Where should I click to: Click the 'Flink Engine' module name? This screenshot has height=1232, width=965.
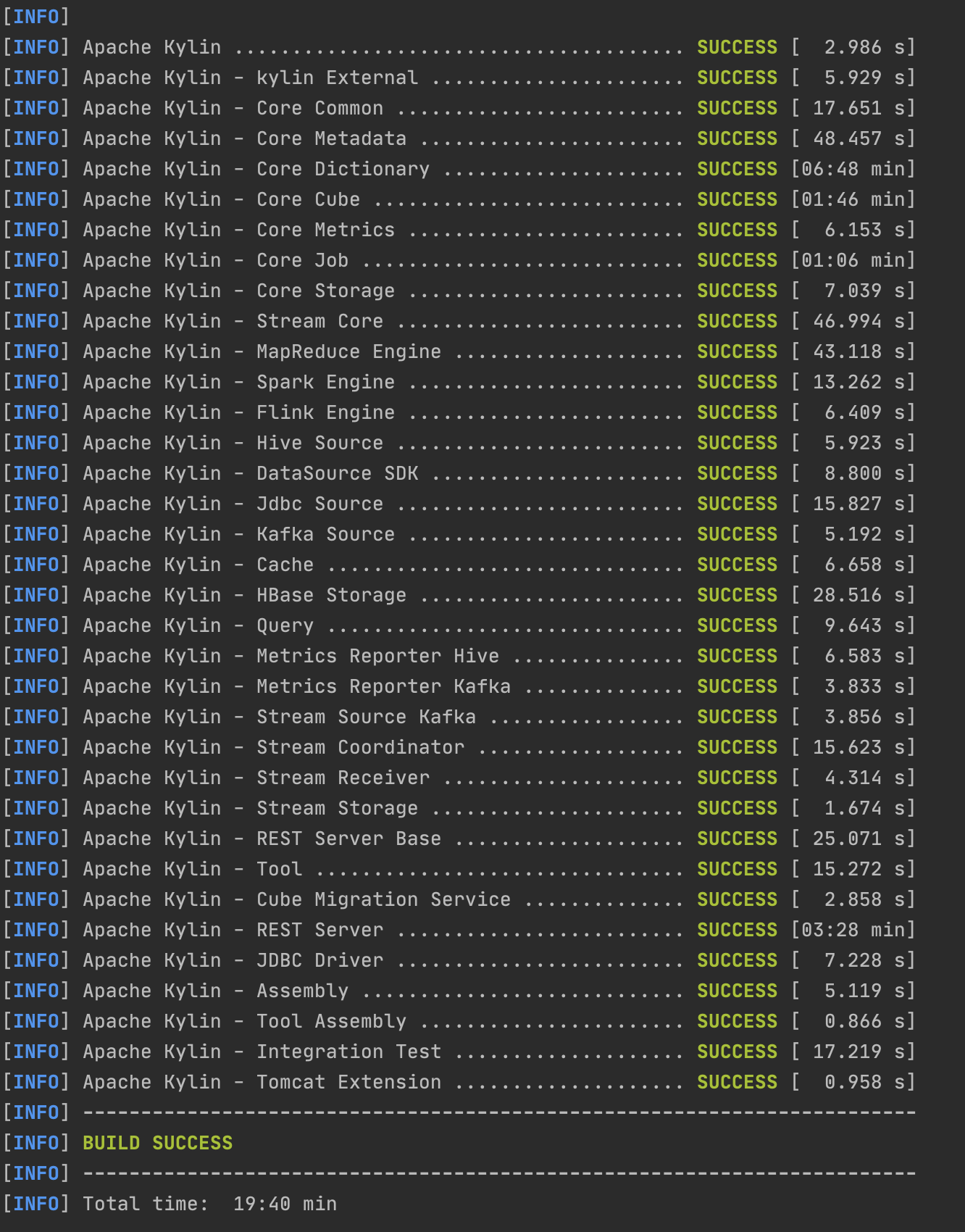point(325,412)
